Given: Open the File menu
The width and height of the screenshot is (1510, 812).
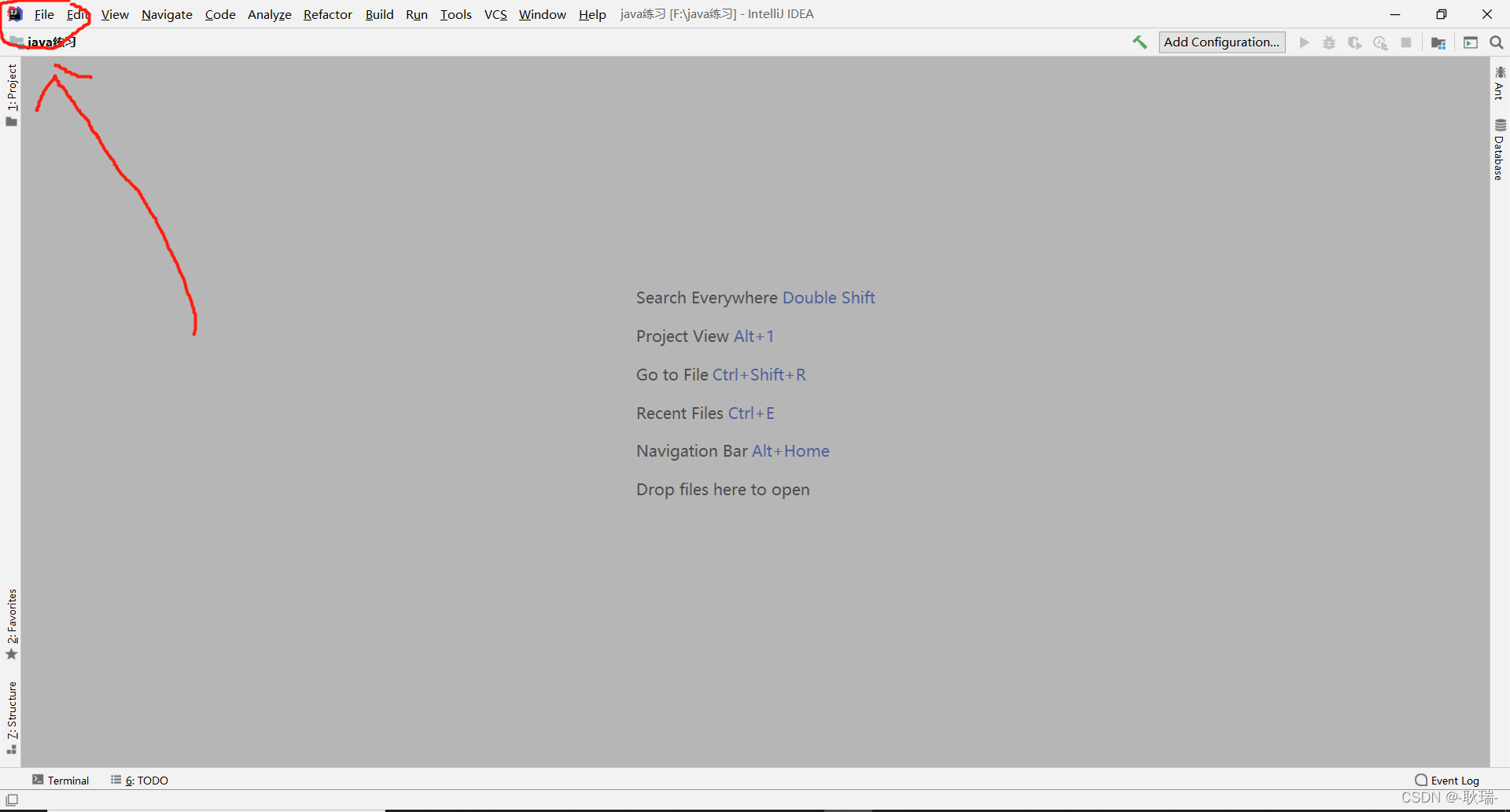Looking at the screenshot, I should click(44, 14).
